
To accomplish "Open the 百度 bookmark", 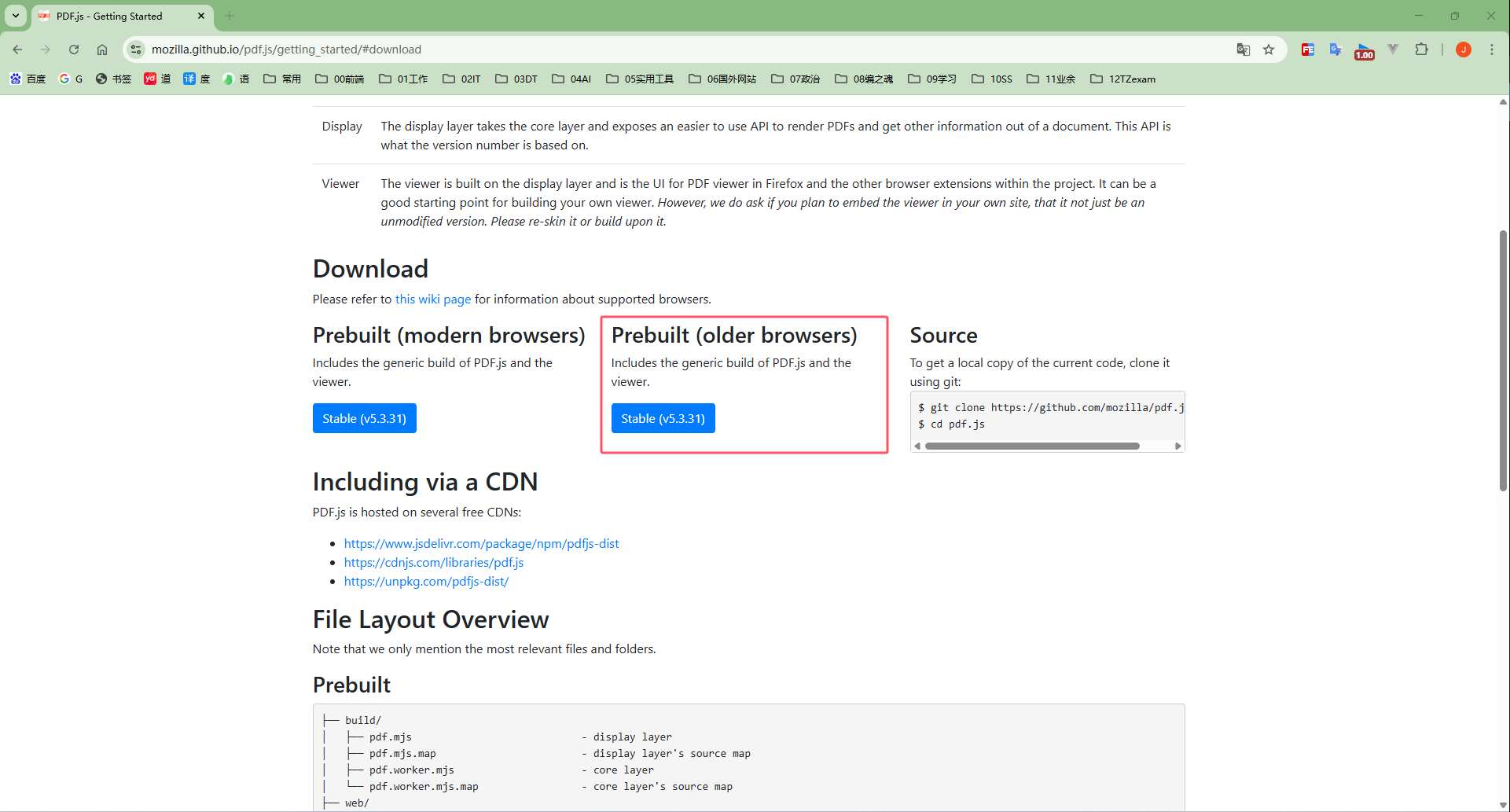I will (x=28, y=79).
